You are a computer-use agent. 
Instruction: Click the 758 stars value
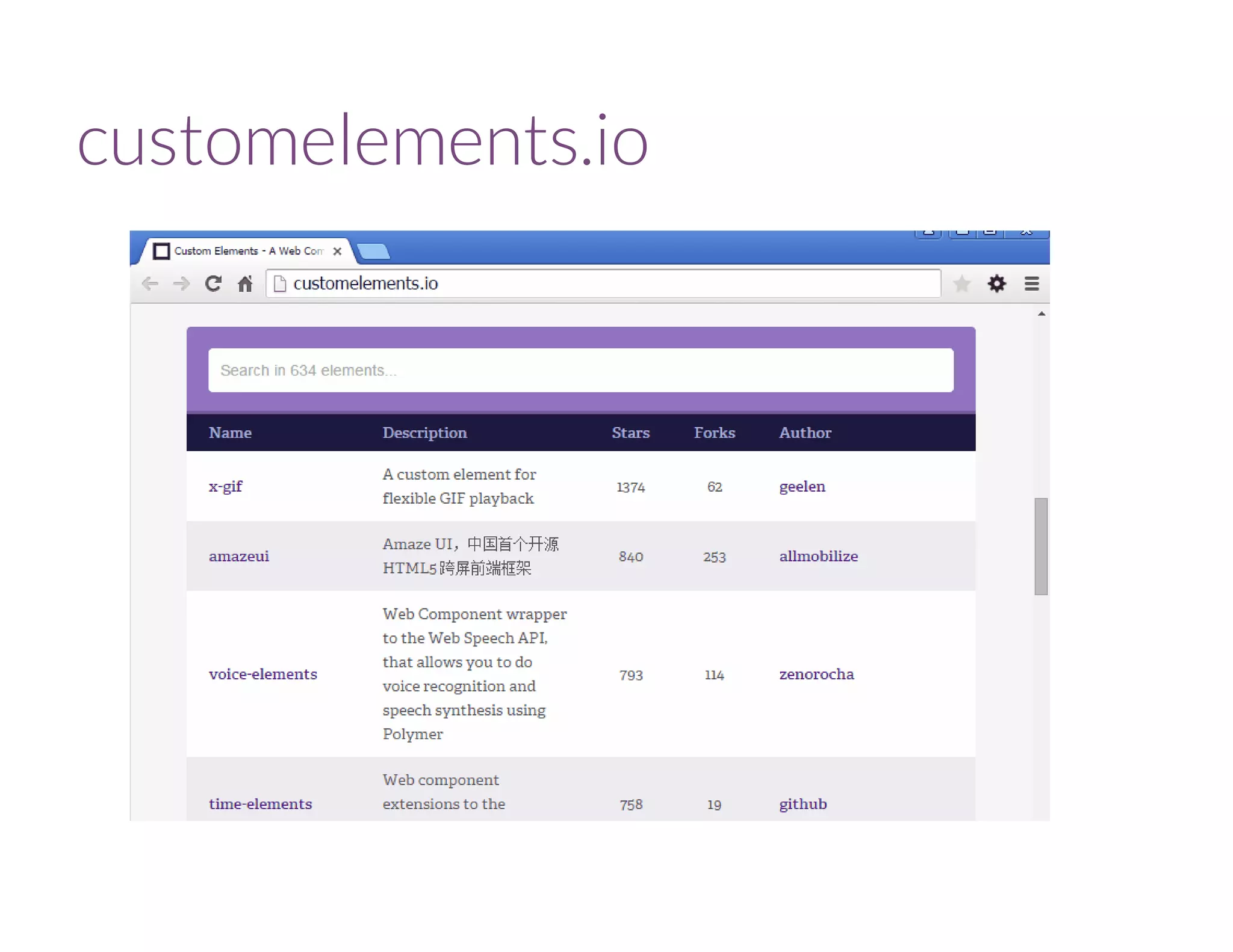point(631,805)
